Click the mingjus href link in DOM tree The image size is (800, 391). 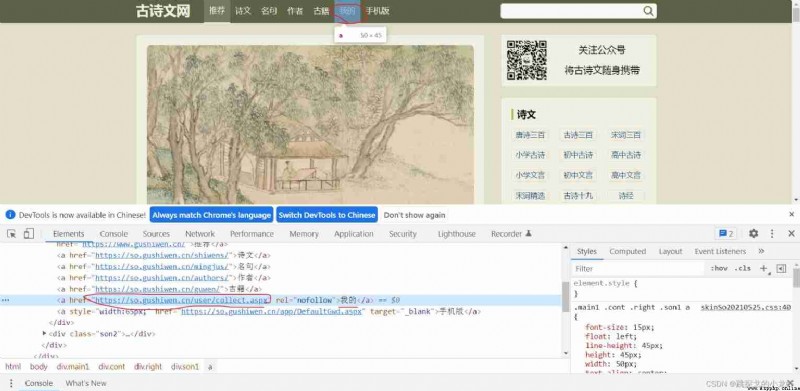163,266
